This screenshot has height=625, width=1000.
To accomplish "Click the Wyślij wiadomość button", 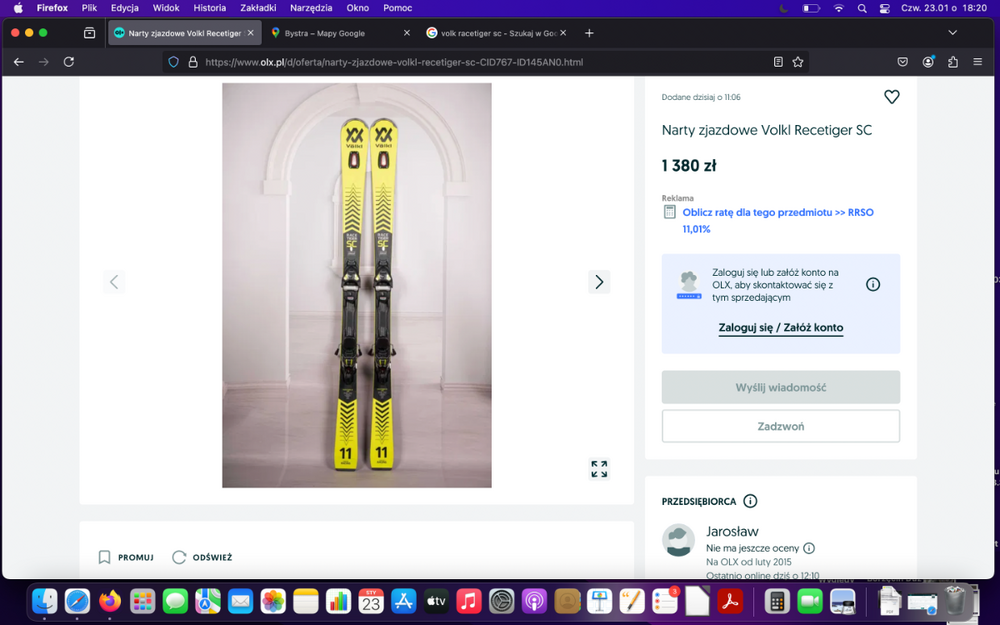I will click(x=780, y=387).
